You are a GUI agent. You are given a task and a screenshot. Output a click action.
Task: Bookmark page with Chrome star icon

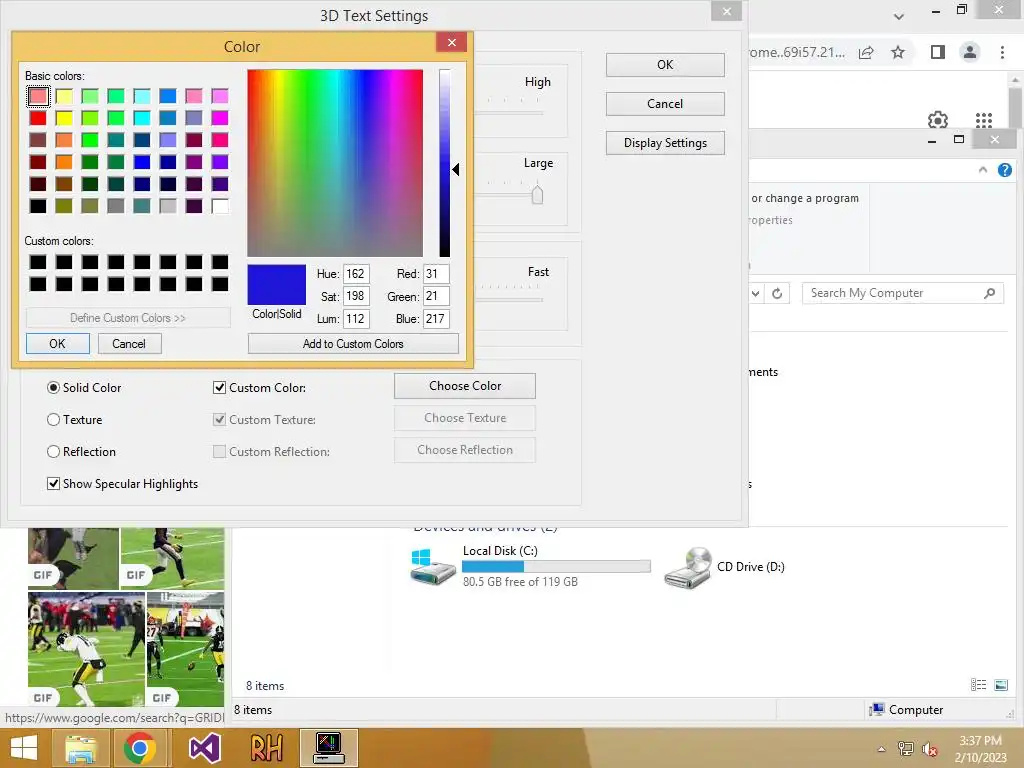(898, 52)
